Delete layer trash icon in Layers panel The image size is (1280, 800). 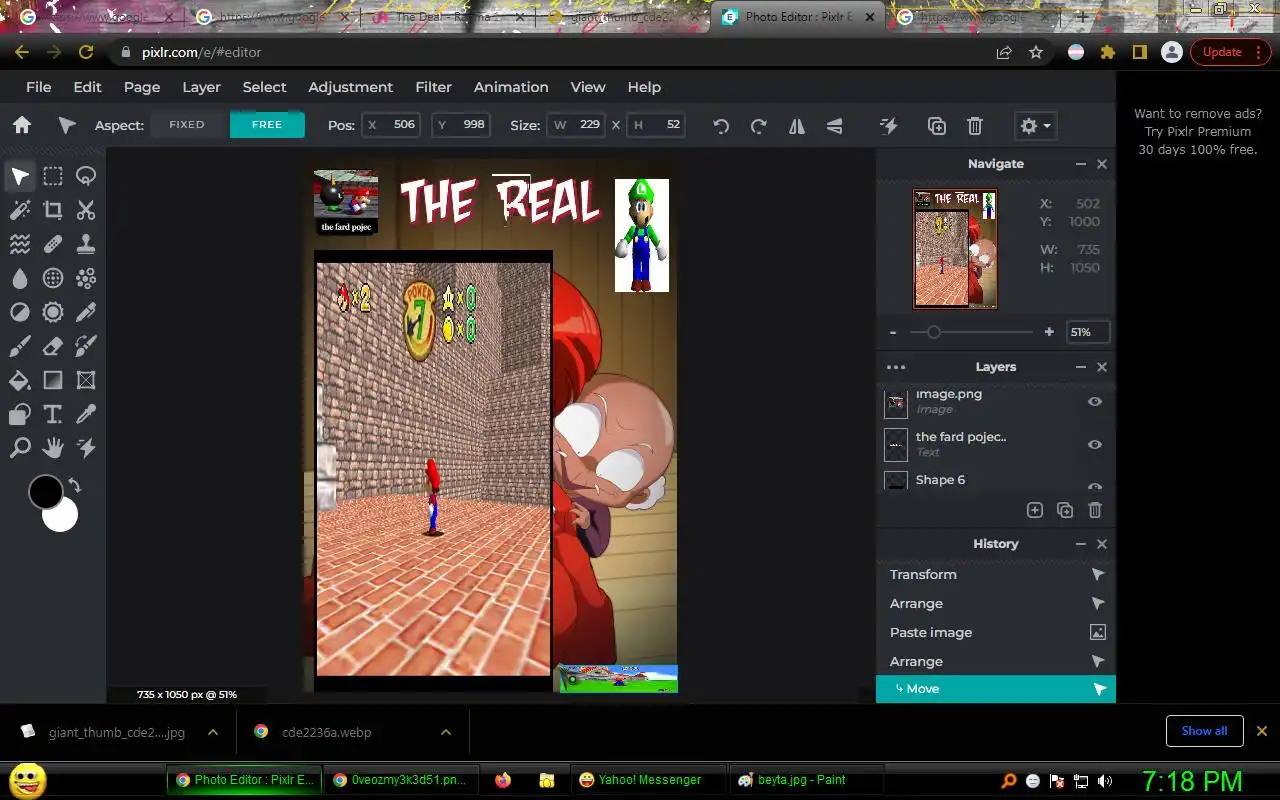(1095, 510)
